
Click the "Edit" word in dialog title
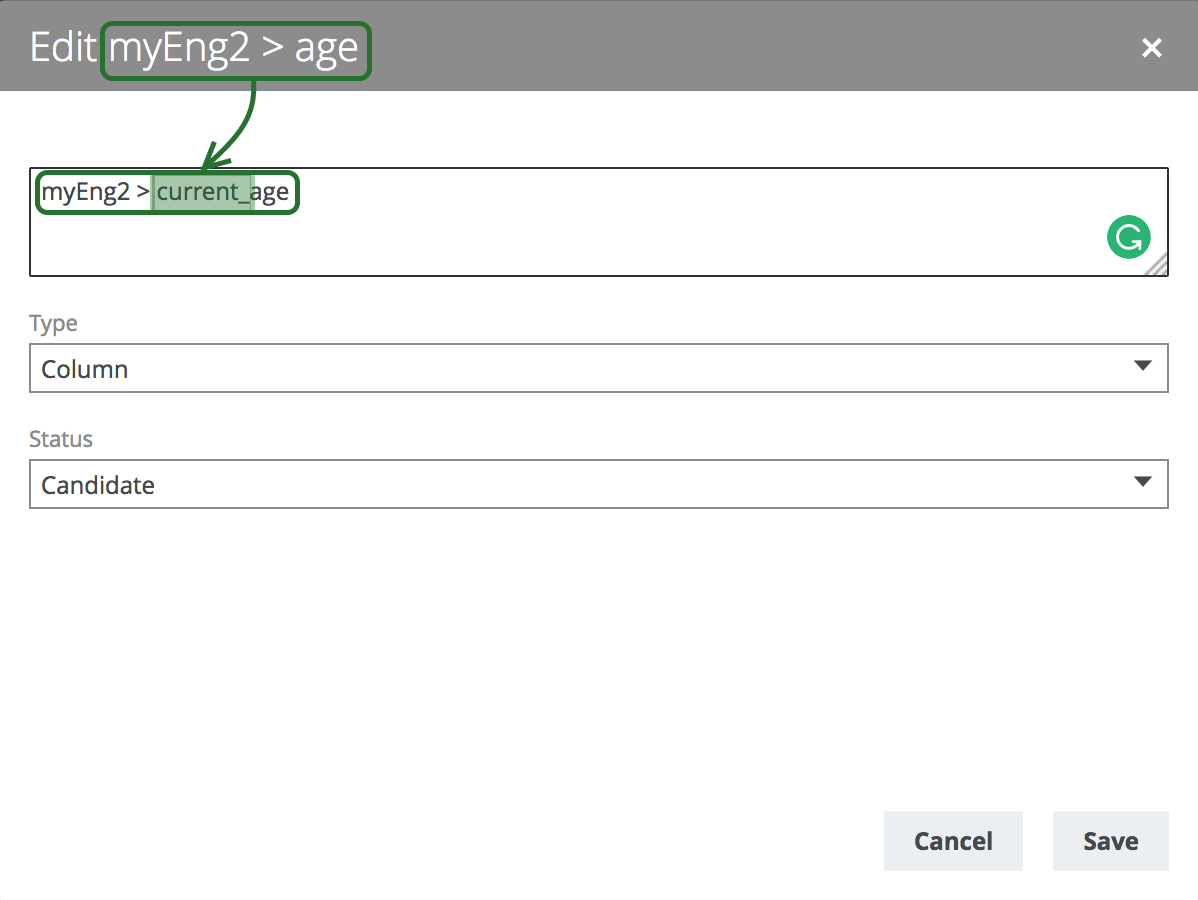click(63, 48)
